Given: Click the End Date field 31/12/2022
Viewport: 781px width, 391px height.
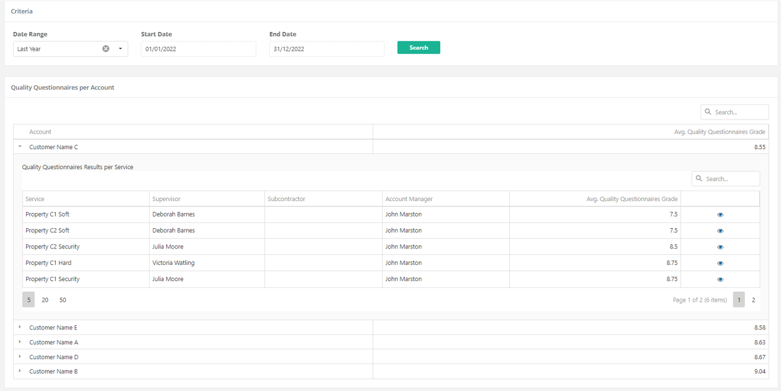Looking at the screenshot, I should [327, 49].
